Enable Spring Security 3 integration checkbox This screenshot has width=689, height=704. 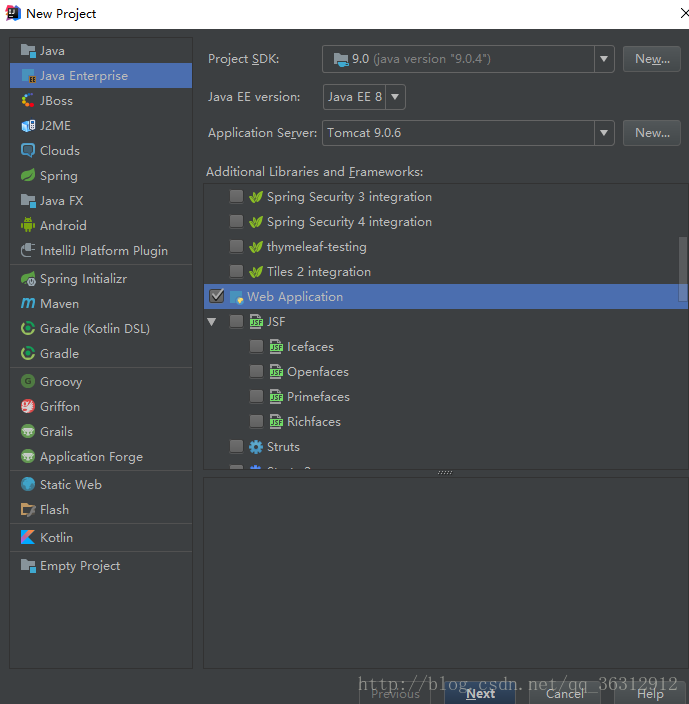(x=236, y=197)
